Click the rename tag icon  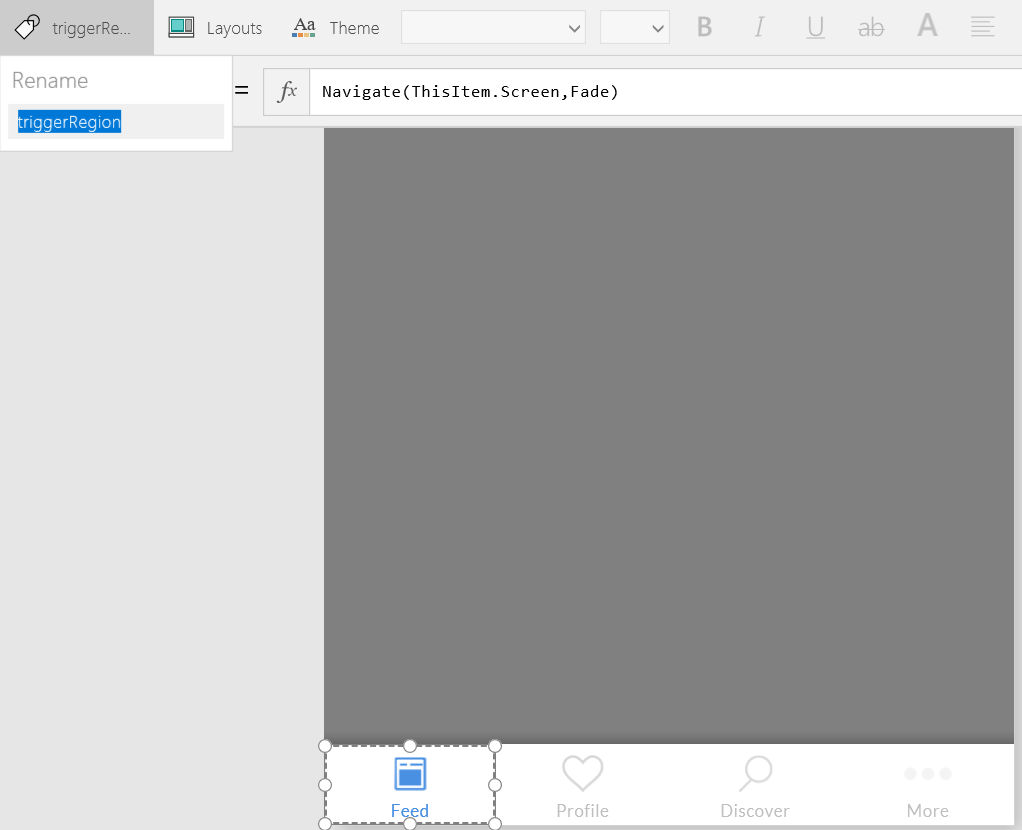click(28, 27)
